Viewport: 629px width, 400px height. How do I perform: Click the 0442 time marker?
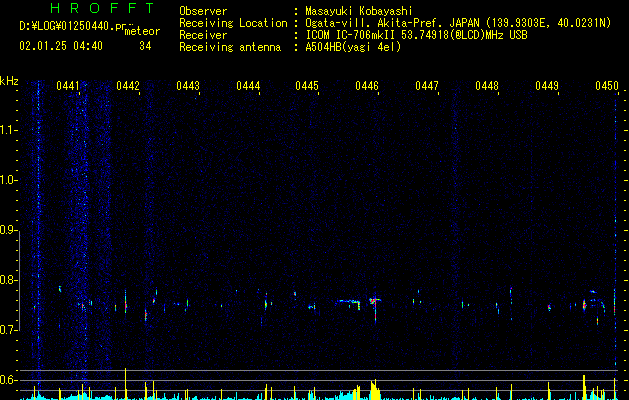point(128,86)
